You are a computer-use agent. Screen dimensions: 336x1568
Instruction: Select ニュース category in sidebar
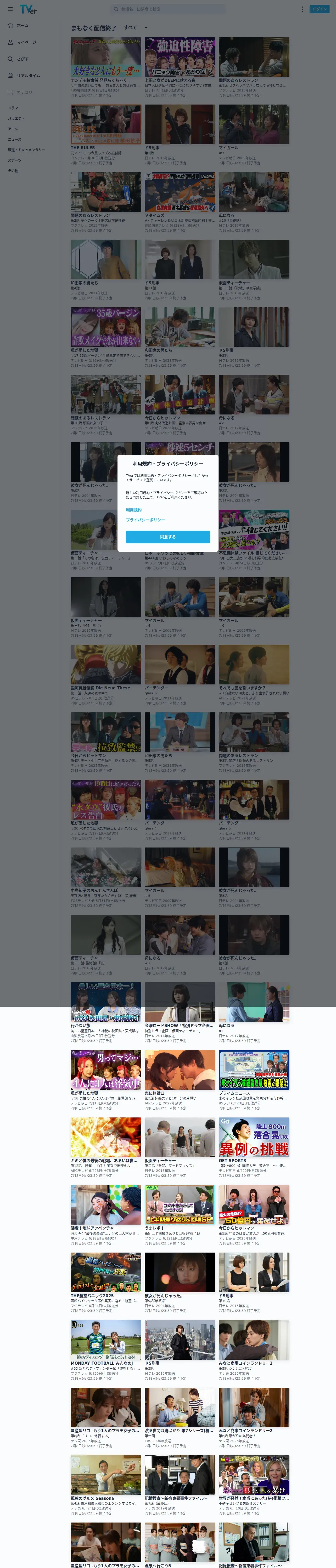click(x=14, y=139)
